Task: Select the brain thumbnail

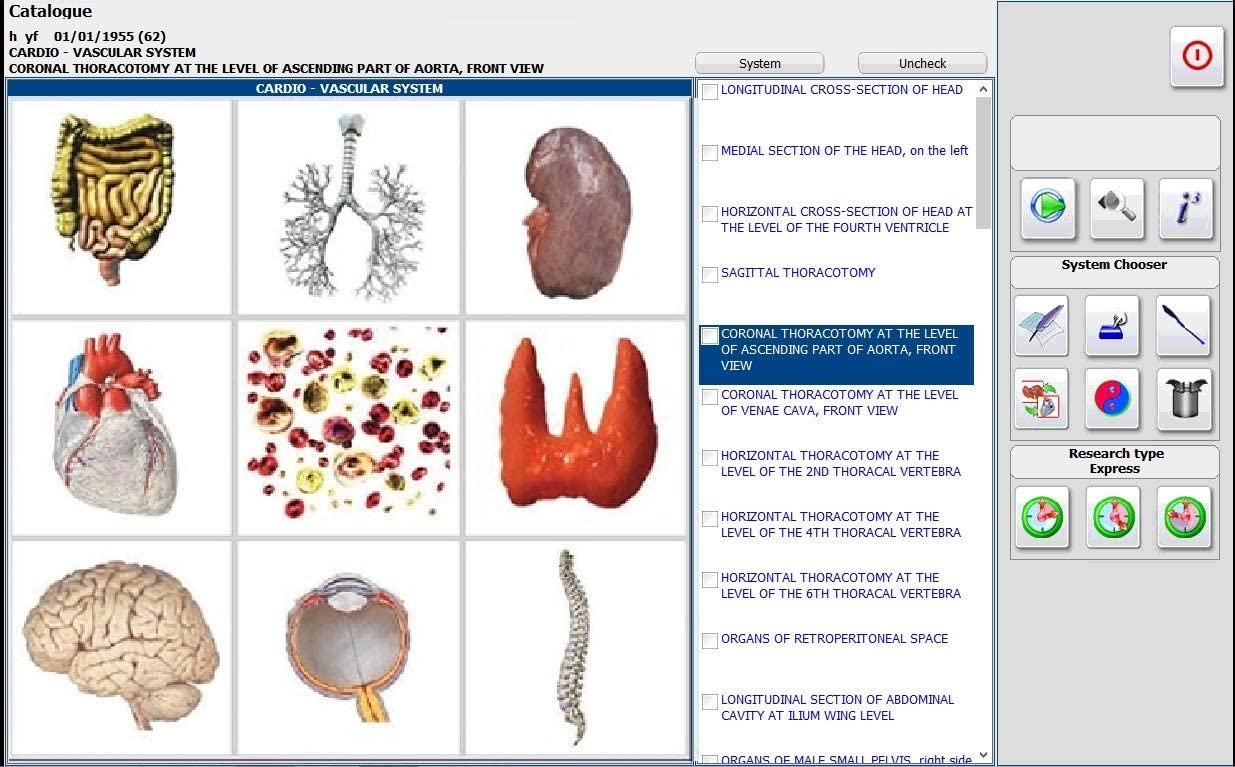Action: [x=121, y=648]
